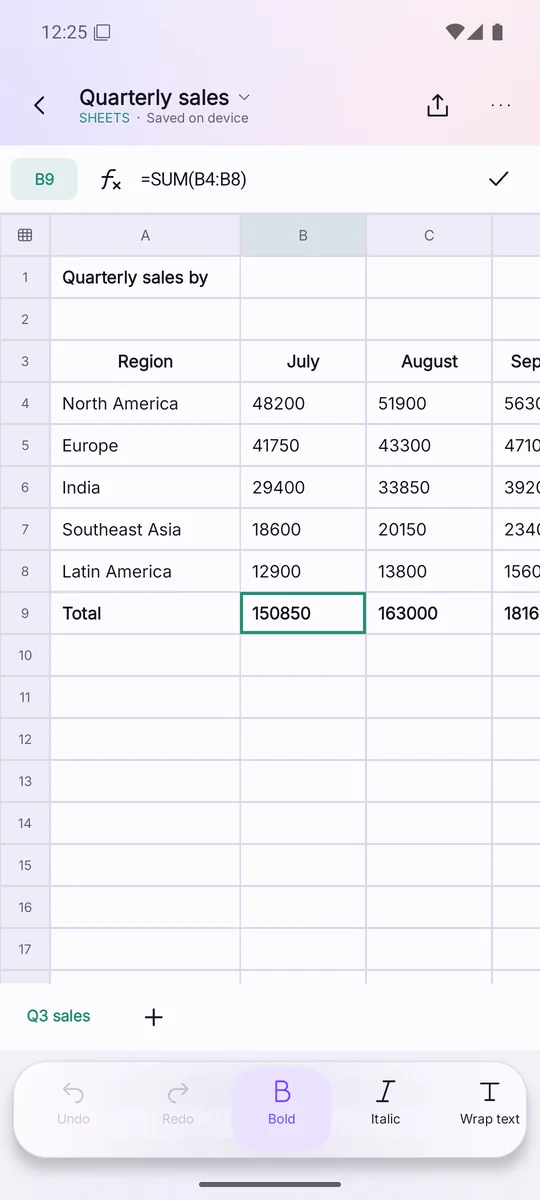Select row 1 header
This screenshot has width=540, height=1200.
[x=25, y=277]
